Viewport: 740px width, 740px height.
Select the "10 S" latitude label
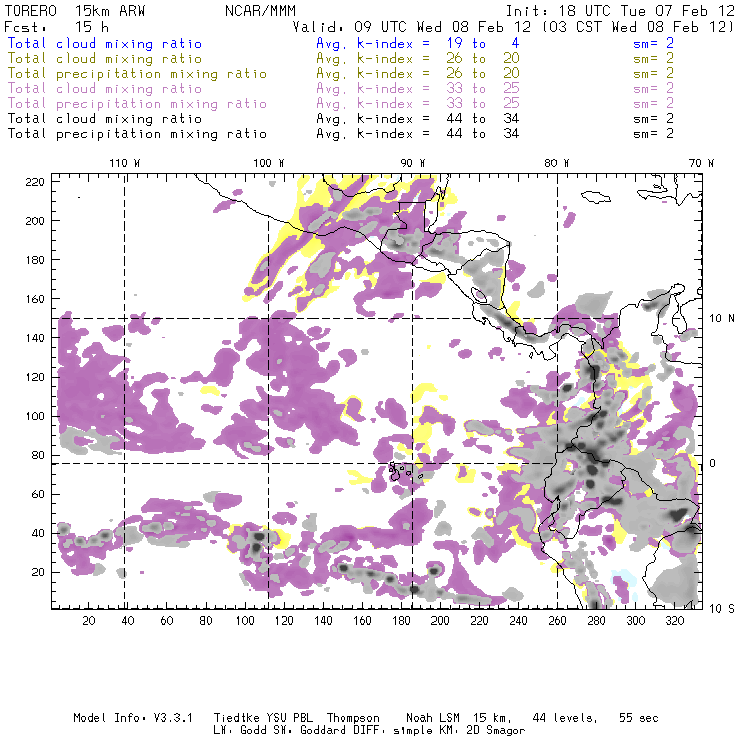[x=722, y=609]
